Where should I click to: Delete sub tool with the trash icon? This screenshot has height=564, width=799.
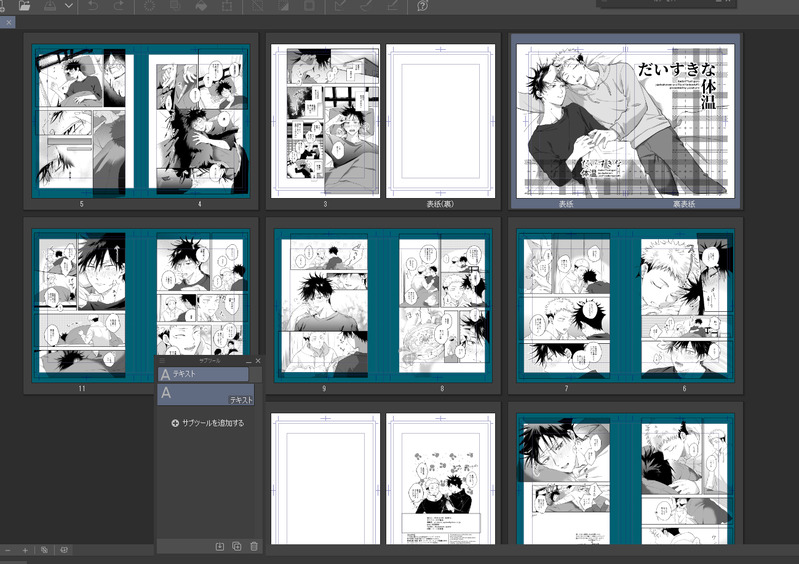[254, 546]
